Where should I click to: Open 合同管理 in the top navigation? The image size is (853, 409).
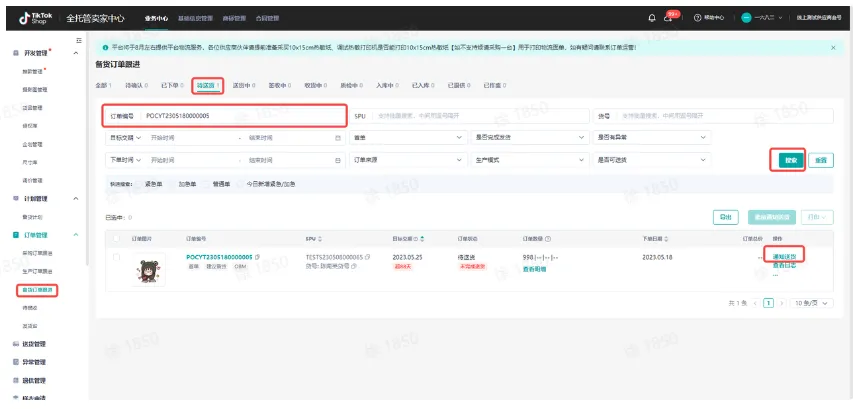point(267,18)
